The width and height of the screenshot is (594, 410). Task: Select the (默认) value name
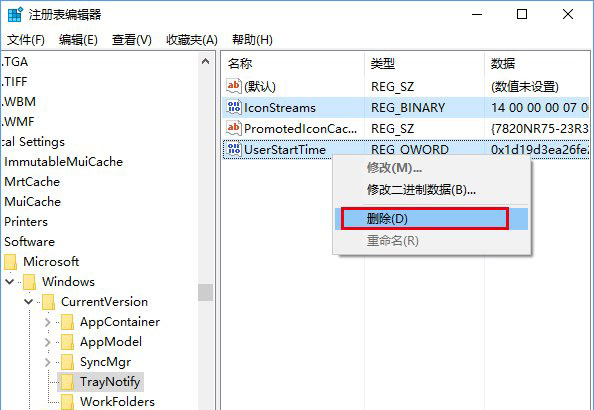pyautogui.click(x=260, y=86)
